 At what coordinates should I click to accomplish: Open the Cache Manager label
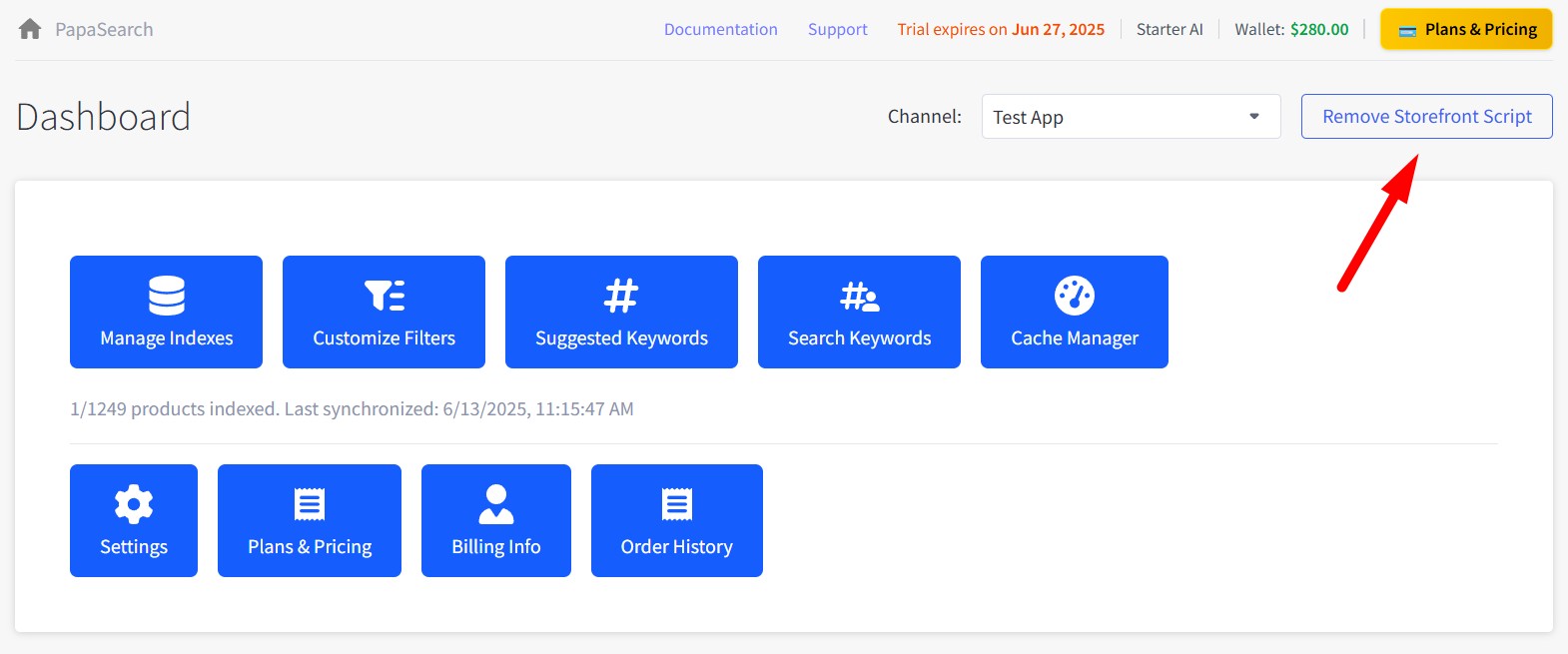(1075, 338)
